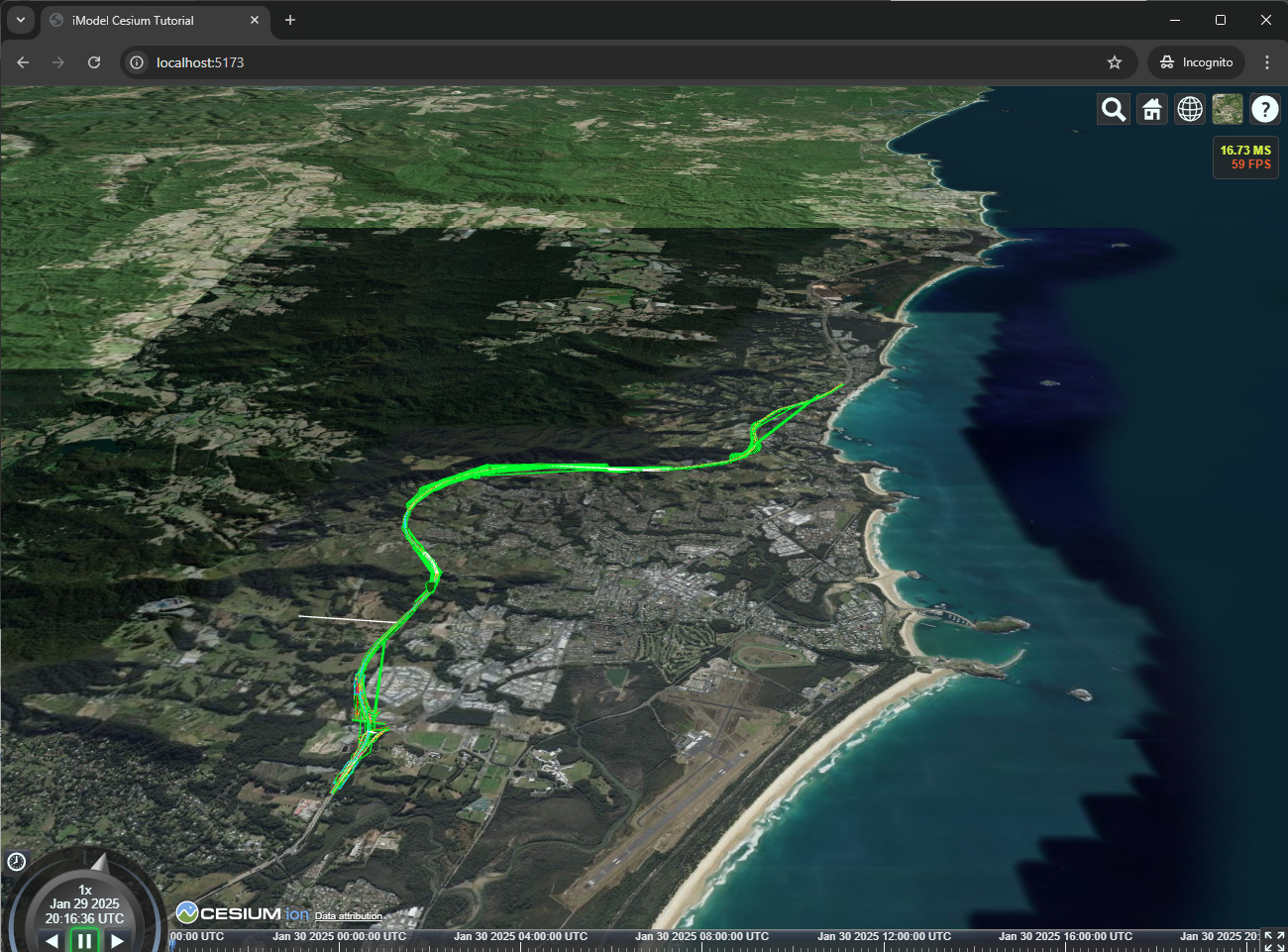Click the Home view button

(1151, 109)
